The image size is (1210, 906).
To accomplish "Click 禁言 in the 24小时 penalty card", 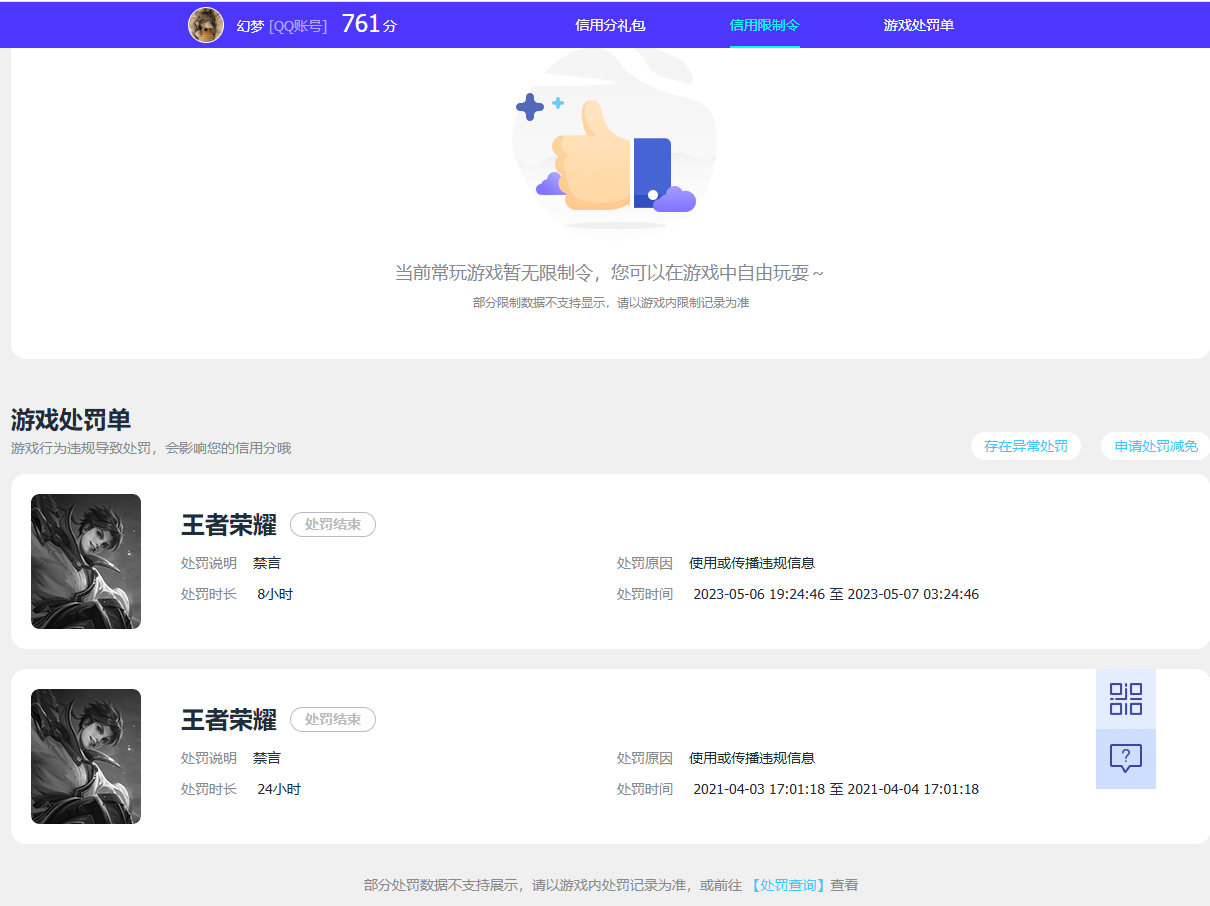I will pos(267,758).
